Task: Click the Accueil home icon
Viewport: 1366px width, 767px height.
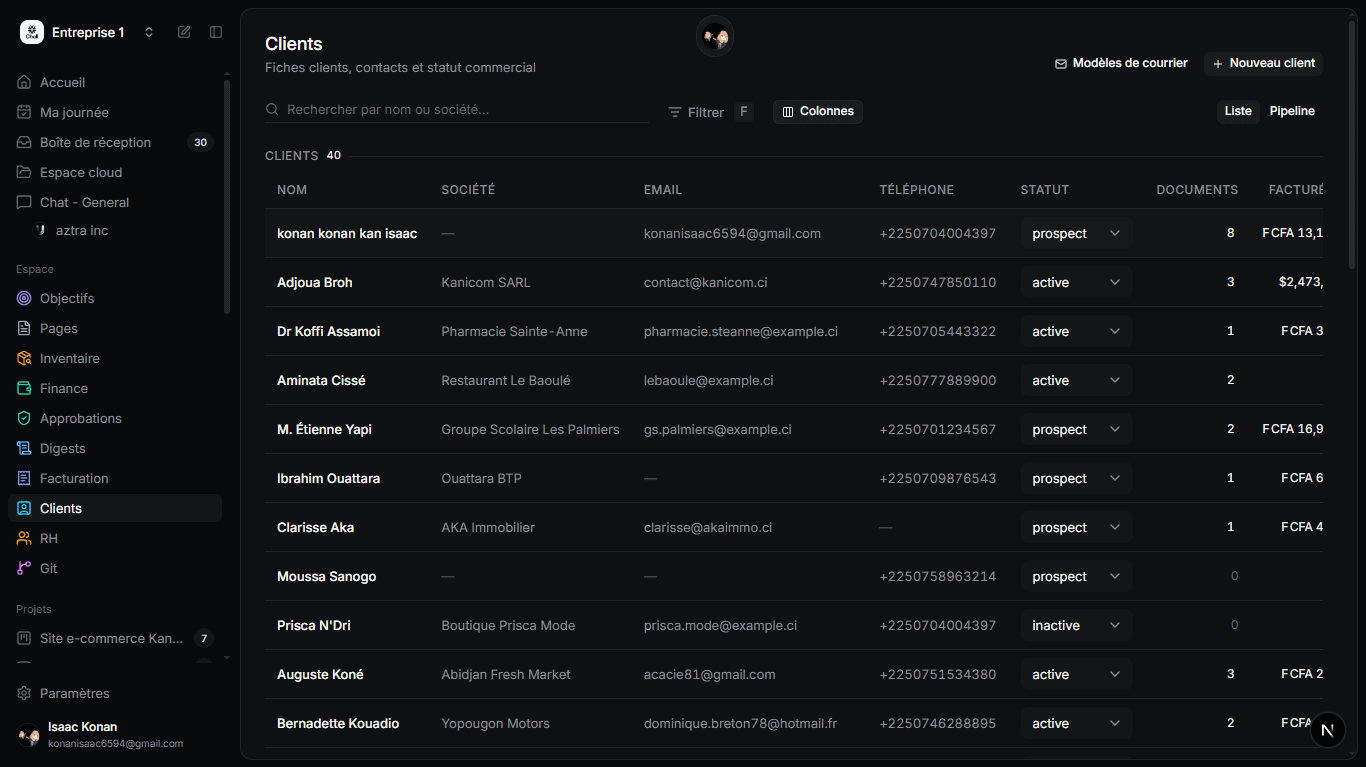Action: (x=24, y=82)
